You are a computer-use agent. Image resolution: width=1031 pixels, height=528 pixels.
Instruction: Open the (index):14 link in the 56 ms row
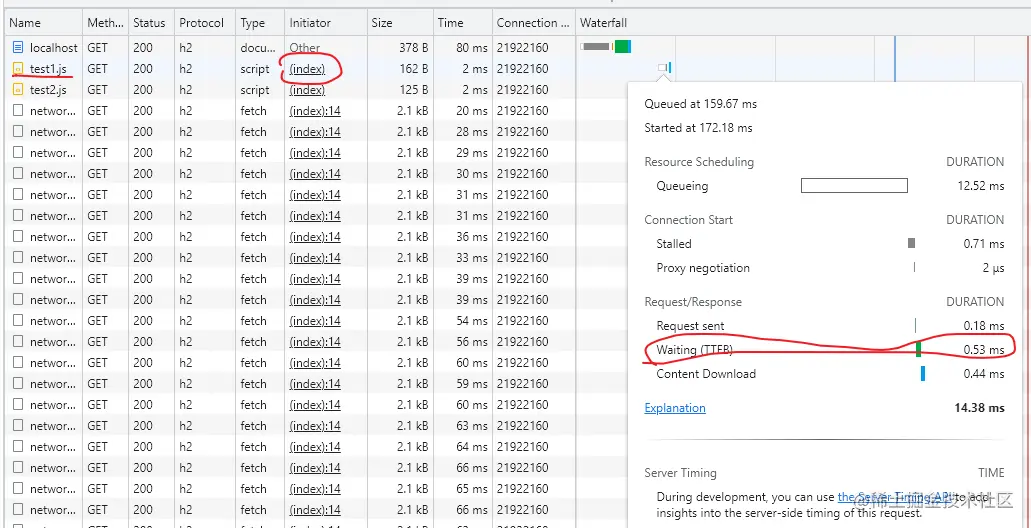click(x=315, y=342)
